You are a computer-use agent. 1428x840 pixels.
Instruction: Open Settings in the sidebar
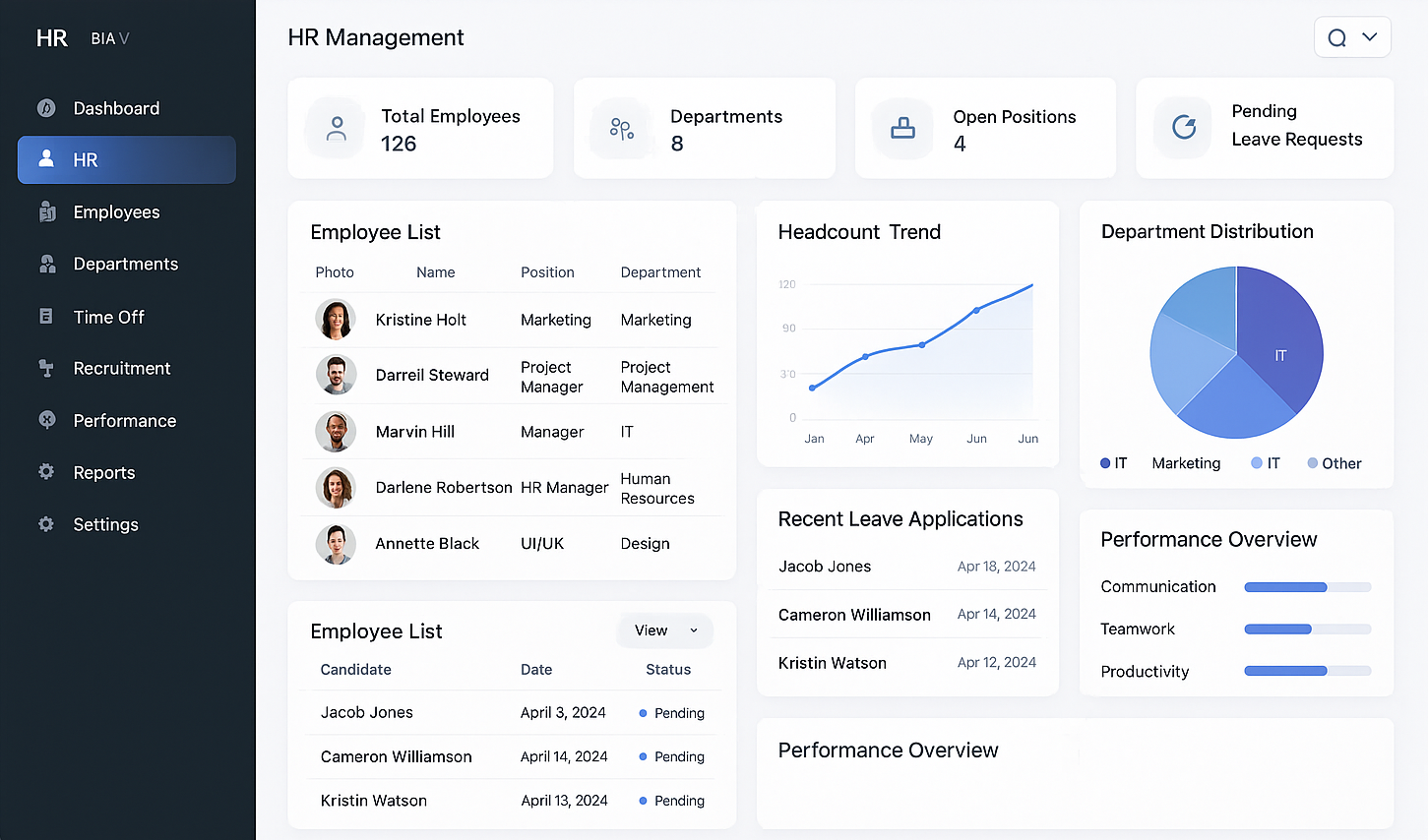click(127, 524)
